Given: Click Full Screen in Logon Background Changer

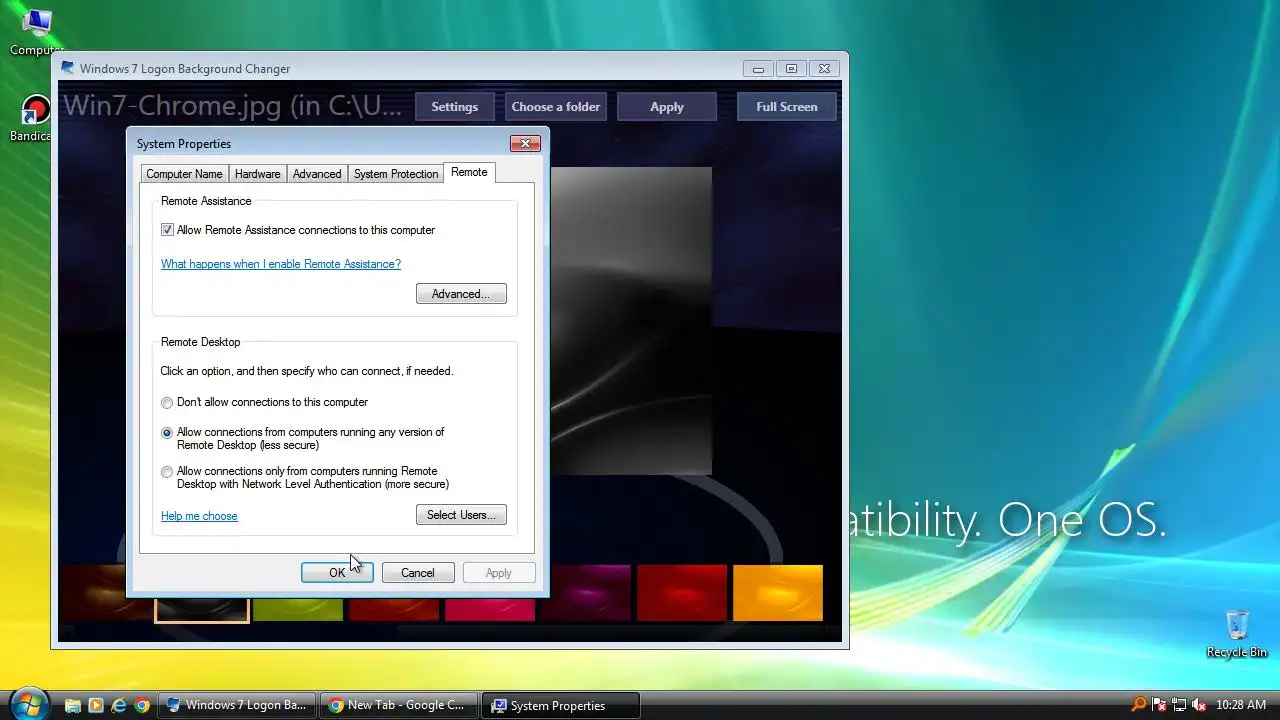Looking at the screenshot, I should [787, 107].
